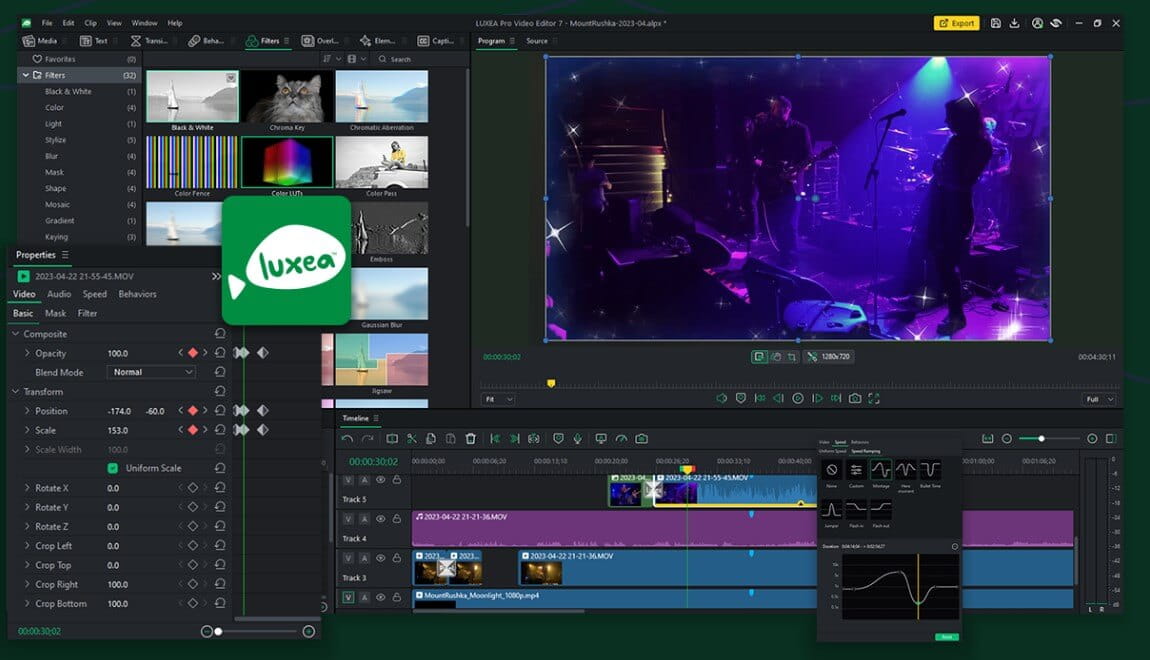Adjust the Properties keyframe zoom slider
This screenshot has width=1150, height=660.
(218, 631)
